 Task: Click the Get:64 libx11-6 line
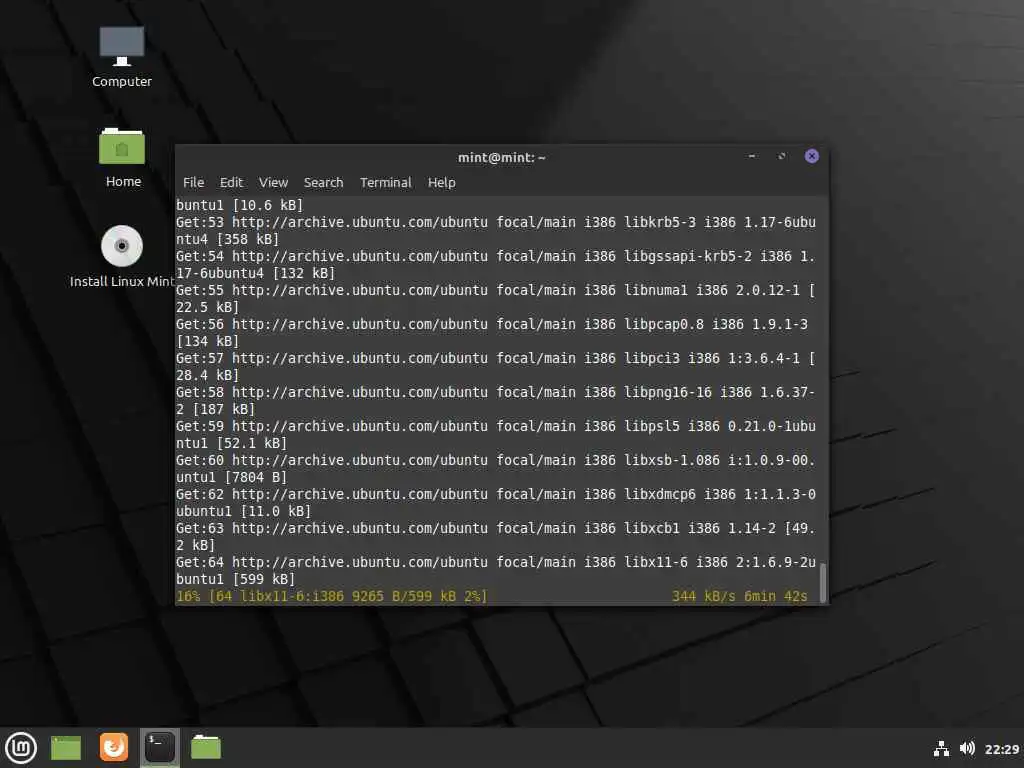(496, 562)
